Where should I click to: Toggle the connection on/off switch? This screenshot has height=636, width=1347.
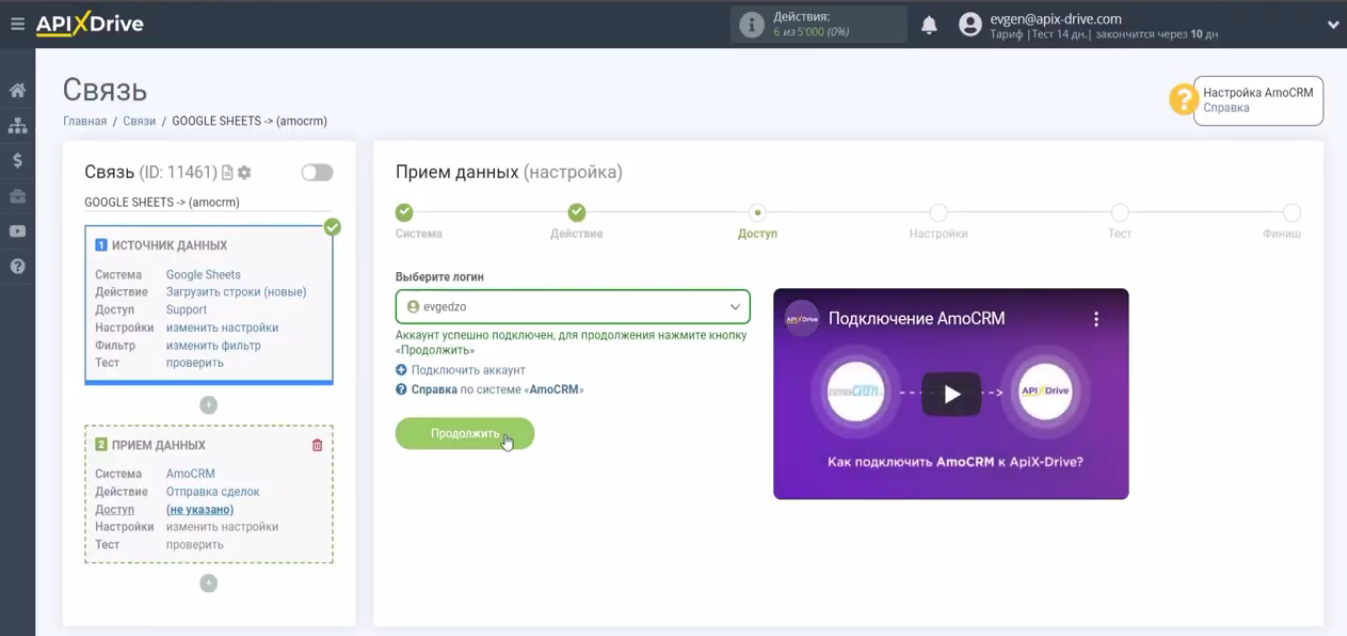coord(317,172)
